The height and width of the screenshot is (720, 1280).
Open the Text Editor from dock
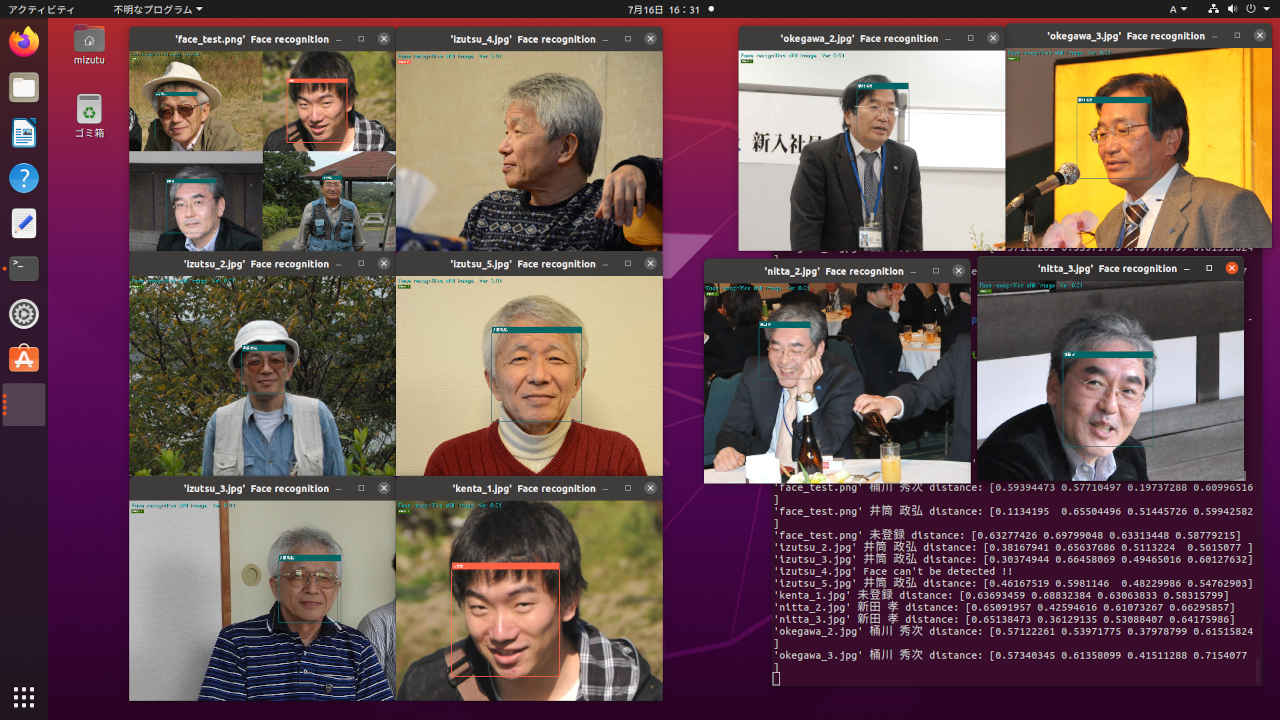tap(24, 223)
